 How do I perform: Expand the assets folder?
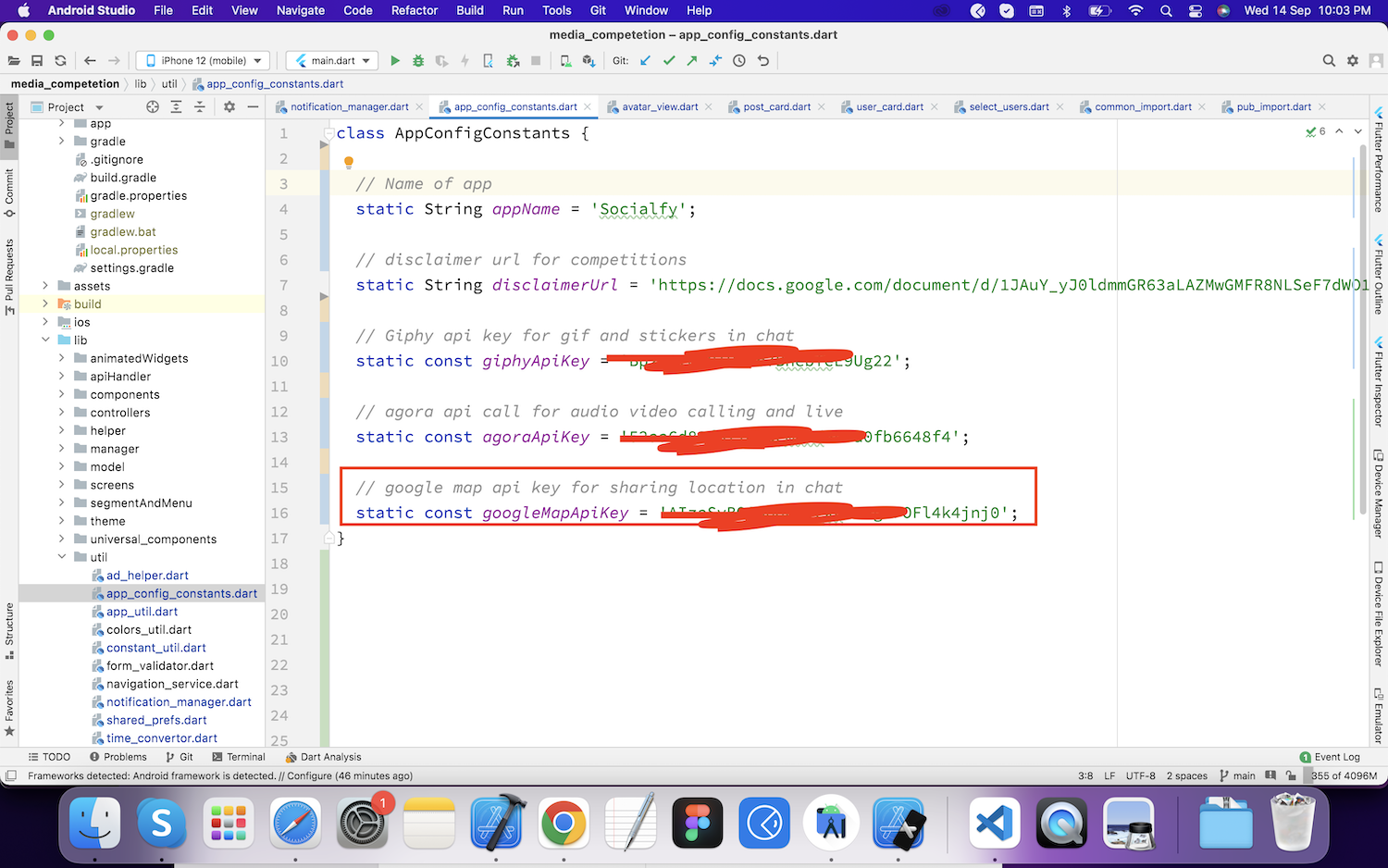click(x=45, y=286)
